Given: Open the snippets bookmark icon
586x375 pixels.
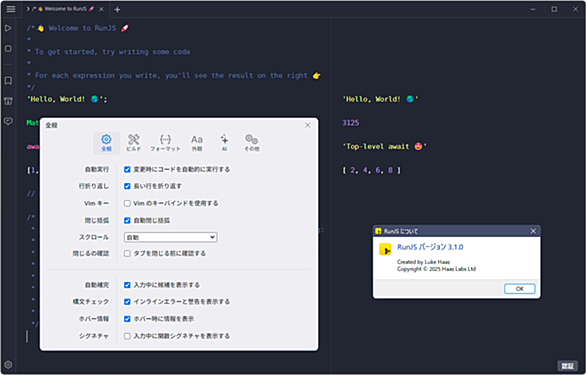Looking at the screenshot, I should (x=8, y=80).
